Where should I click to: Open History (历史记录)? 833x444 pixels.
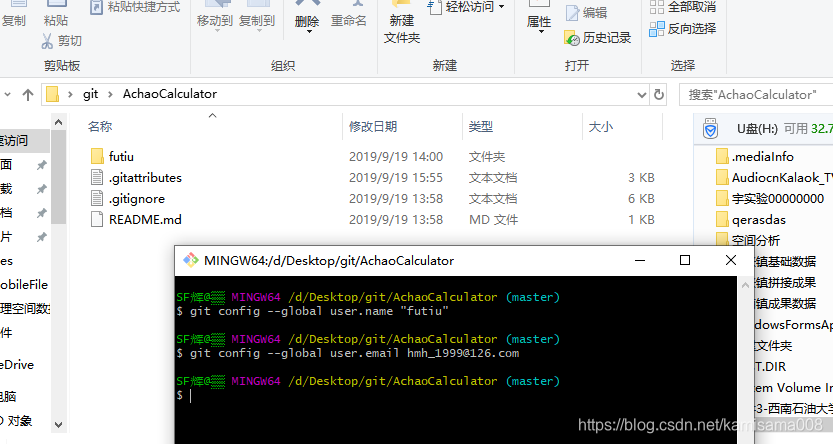coord(598,38)
